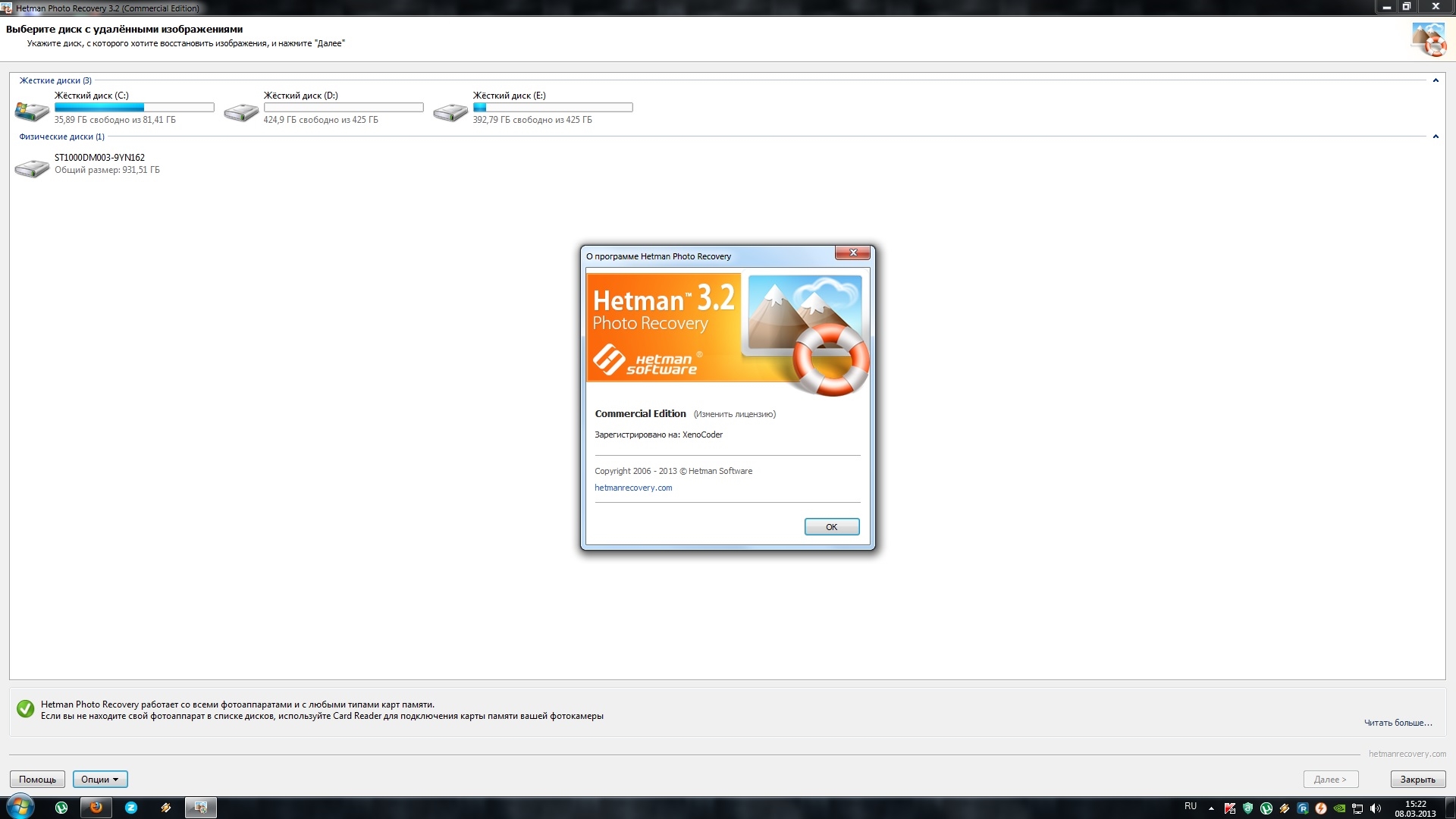Collapse the physical disks group
1456x819 pixels.
pos(1436,136)
